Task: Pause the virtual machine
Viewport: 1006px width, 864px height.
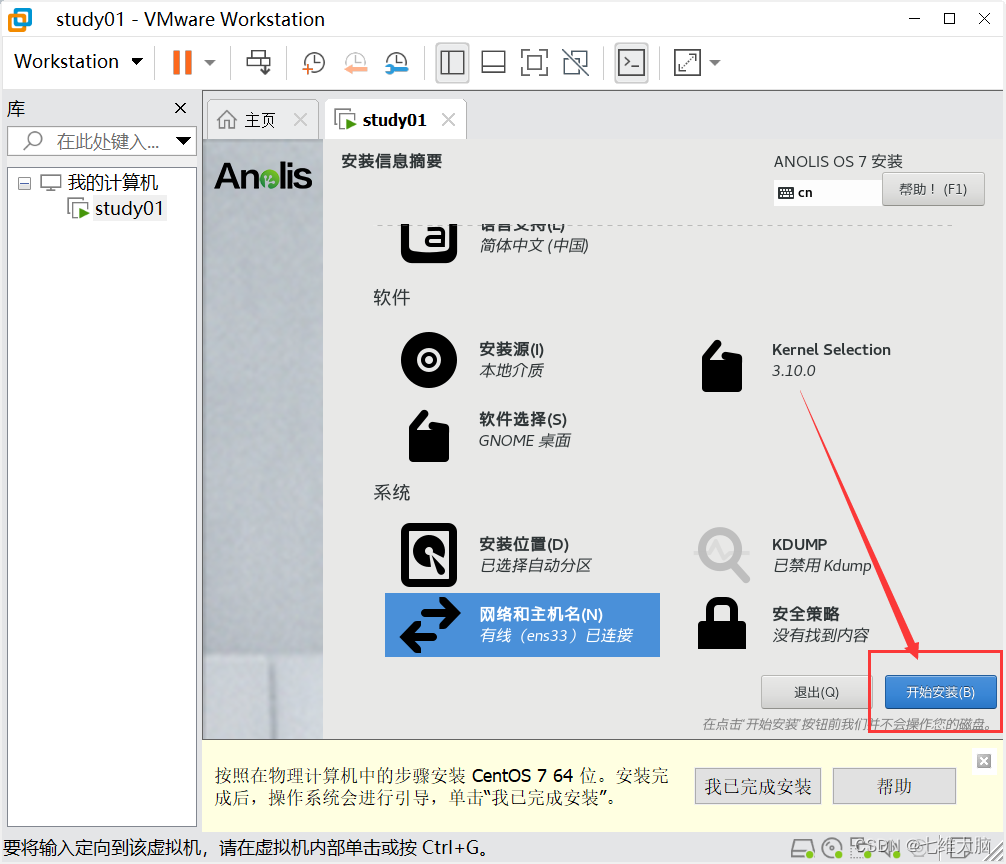Action: click(x=182, y=62)
